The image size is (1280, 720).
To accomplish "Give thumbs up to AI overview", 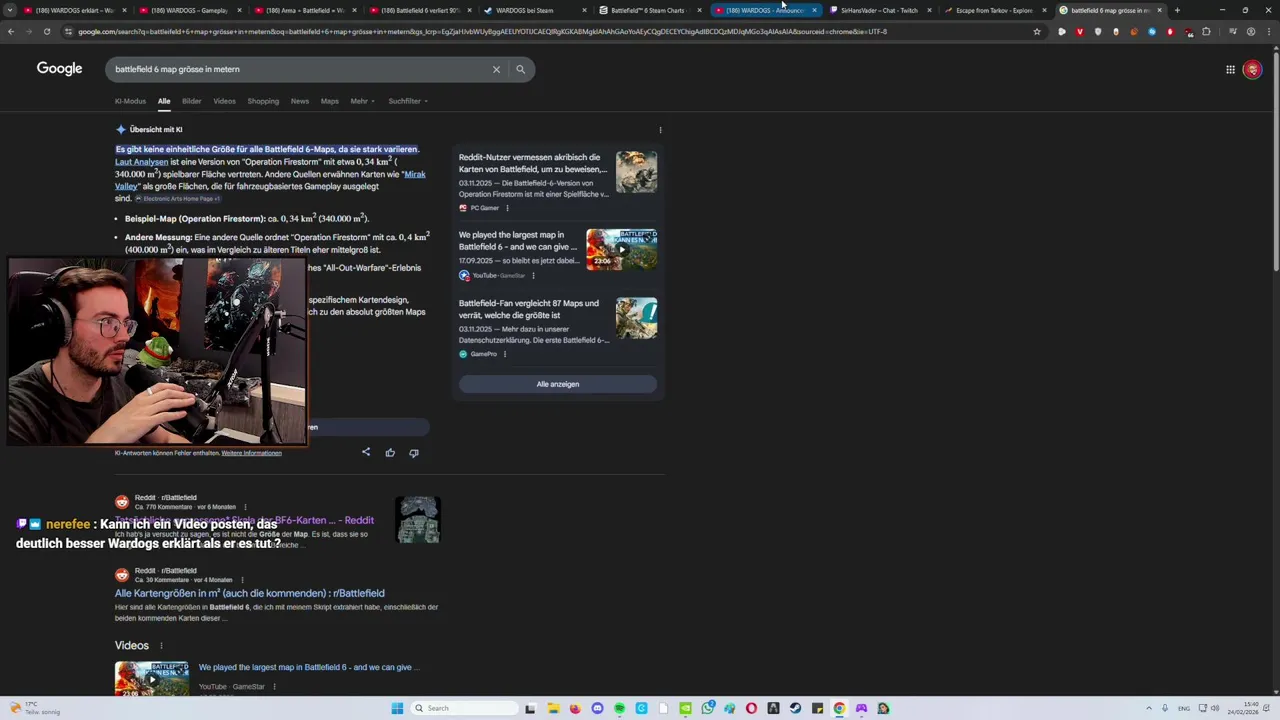I will click(390, 452).
